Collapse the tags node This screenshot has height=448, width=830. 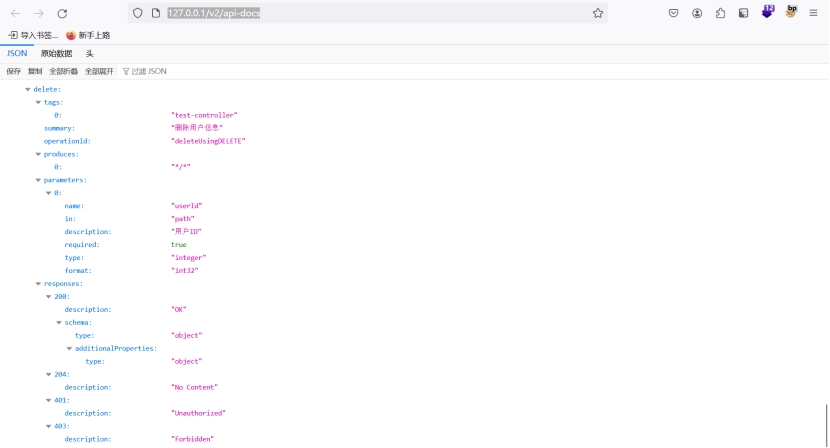click(x=38, y=102)
